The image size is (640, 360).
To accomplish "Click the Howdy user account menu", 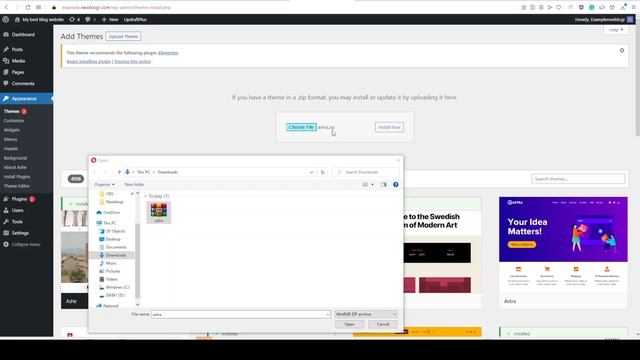I will (x=604, y=19).
